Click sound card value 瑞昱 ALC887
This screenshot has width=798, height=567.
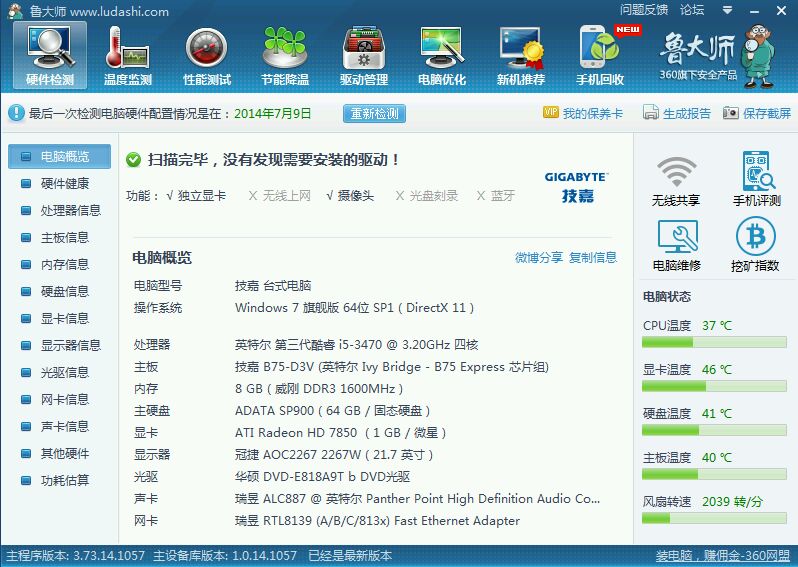coord(417,499)
